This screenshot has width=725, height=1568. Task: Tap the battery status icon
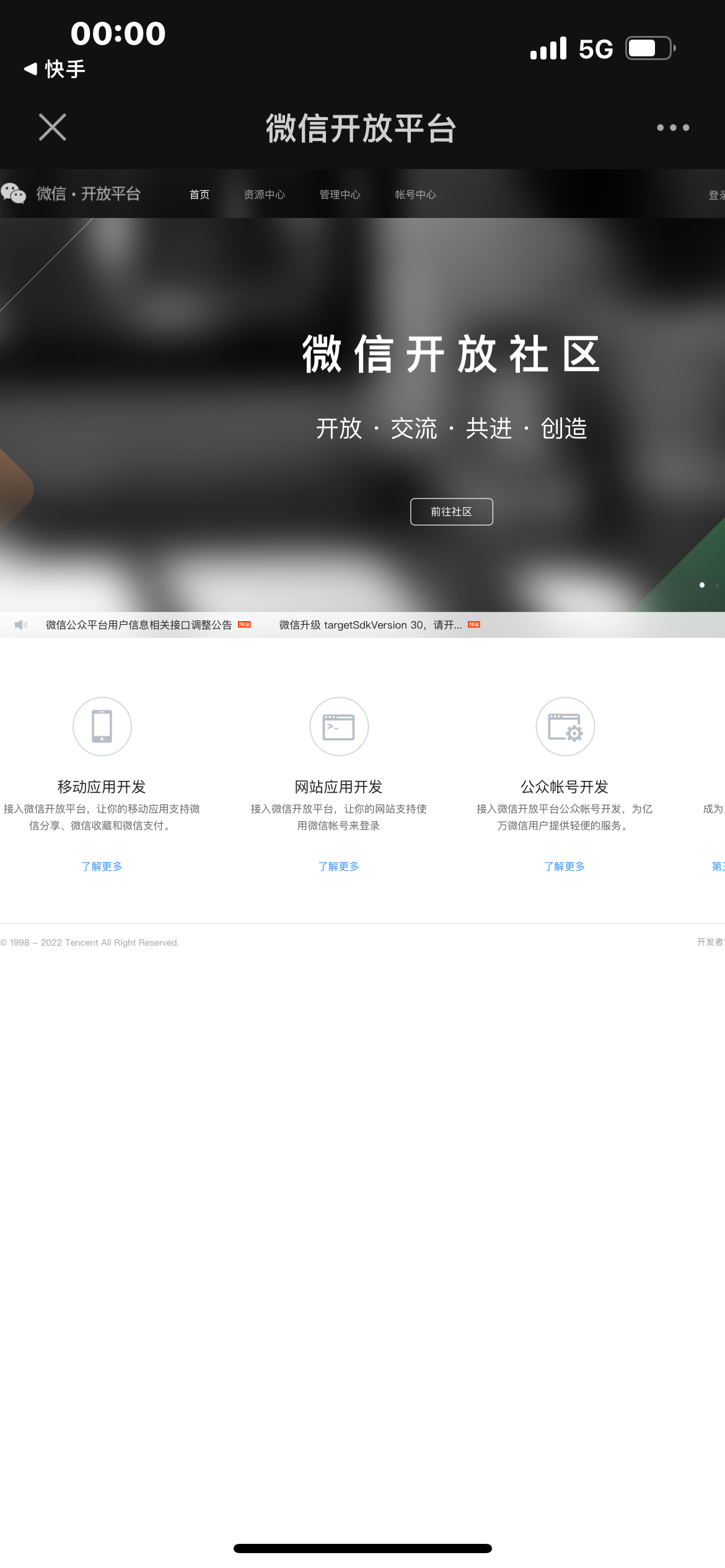(650, 48)
